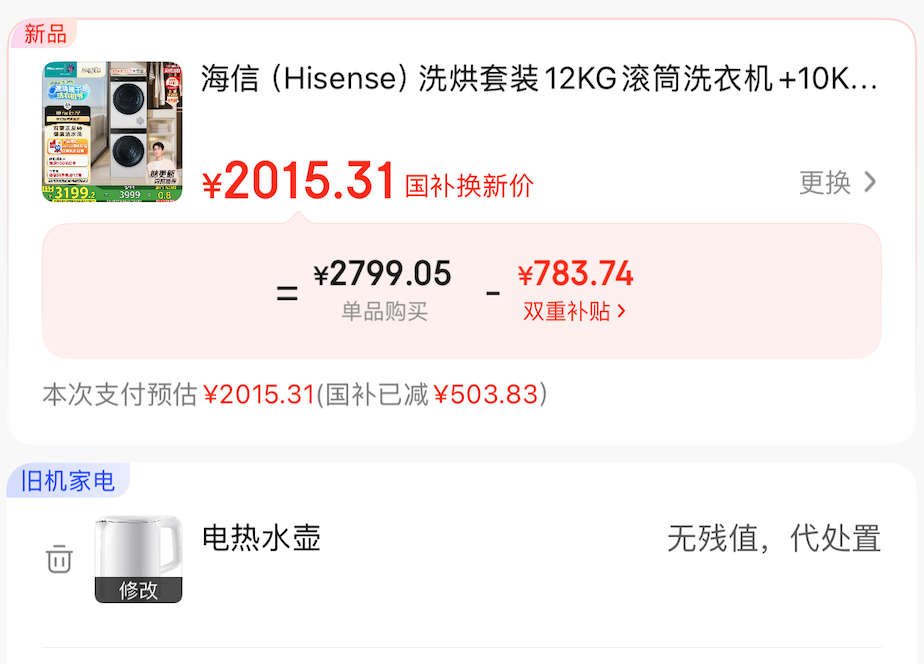
Task: Select the 旧机家电 tag label
Action: (67, 481)
